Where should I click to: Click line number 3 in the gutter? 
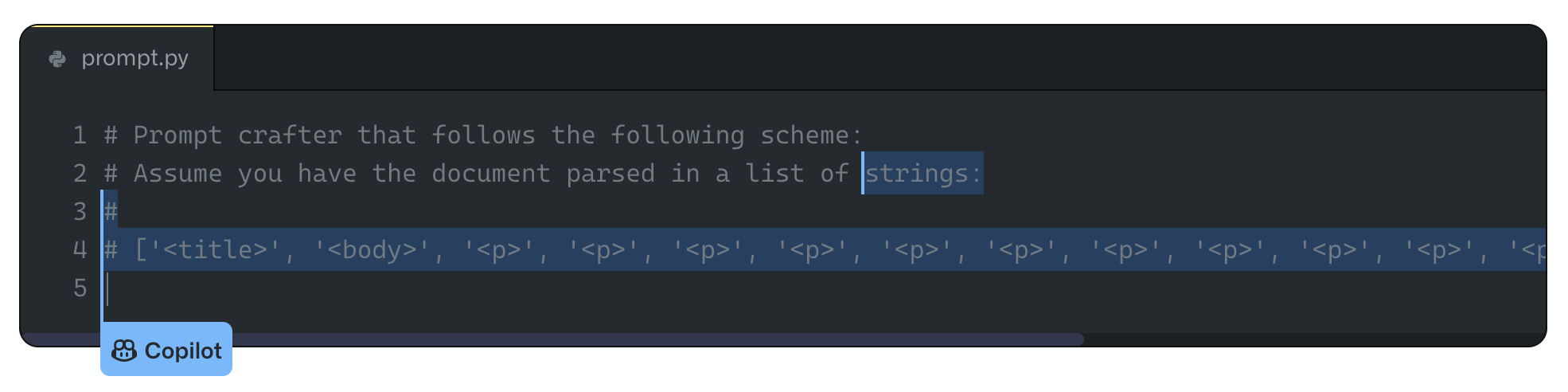tap(80, 212)
